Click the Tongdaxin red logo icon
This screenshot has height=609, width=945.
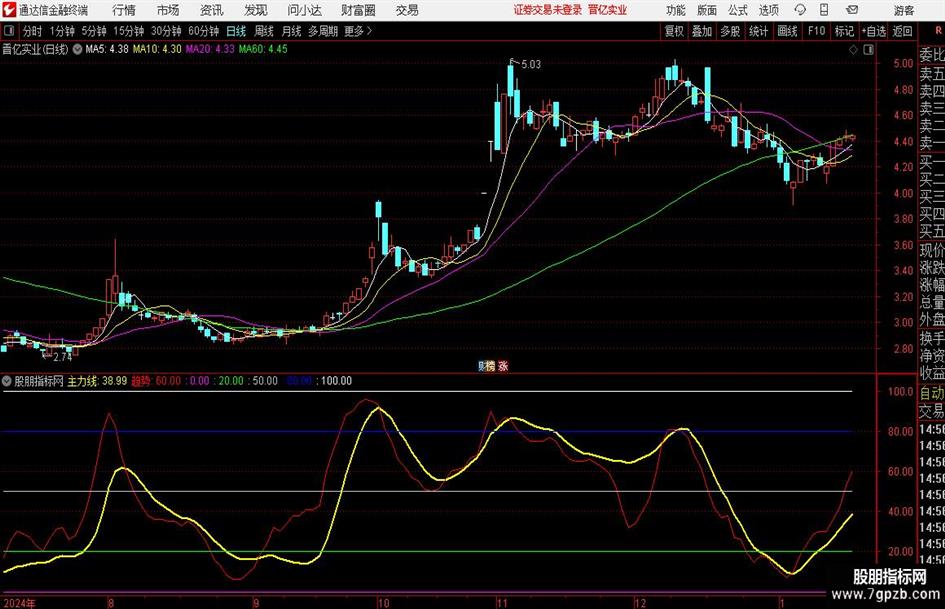9,10
